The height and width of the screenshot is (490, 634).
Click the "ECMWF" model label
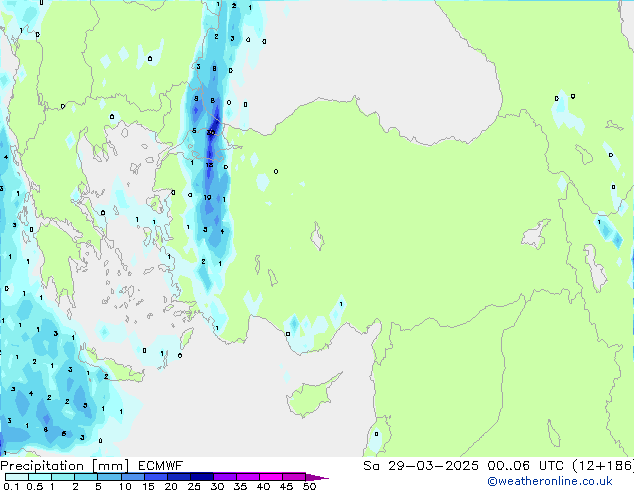pyautogui.click(x=161, y=466)
